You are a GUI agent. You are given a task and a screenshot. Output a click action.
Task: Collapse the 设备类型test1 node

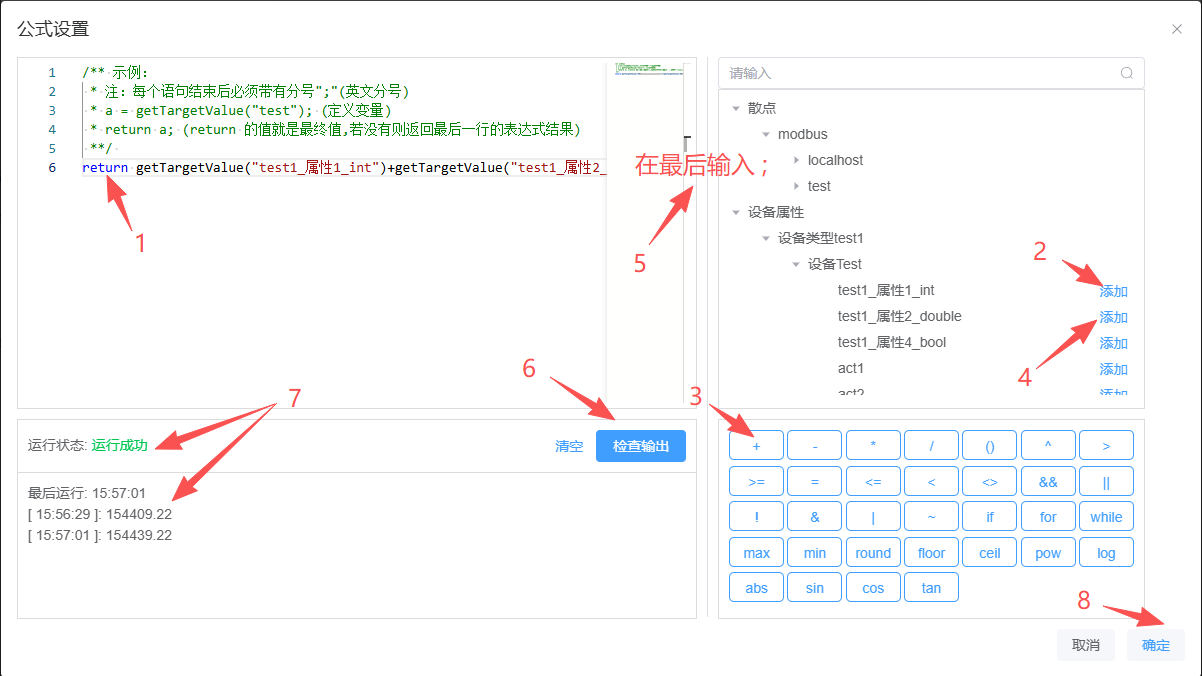click(766, 238)
